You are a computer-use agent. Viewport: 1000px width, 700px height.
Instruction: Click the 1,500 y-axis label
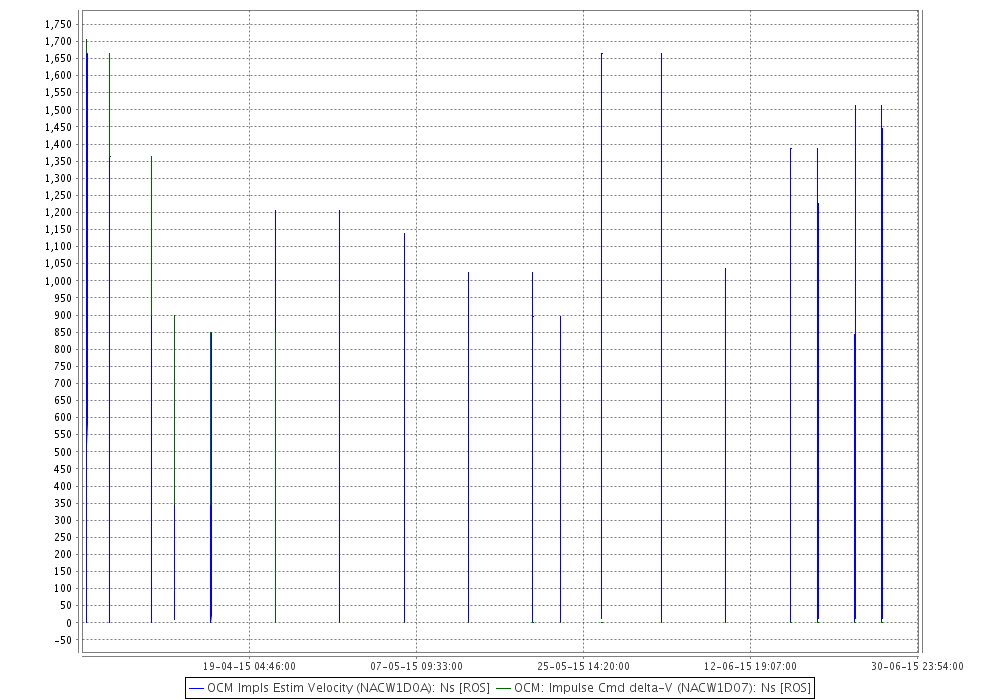(58, 110)
